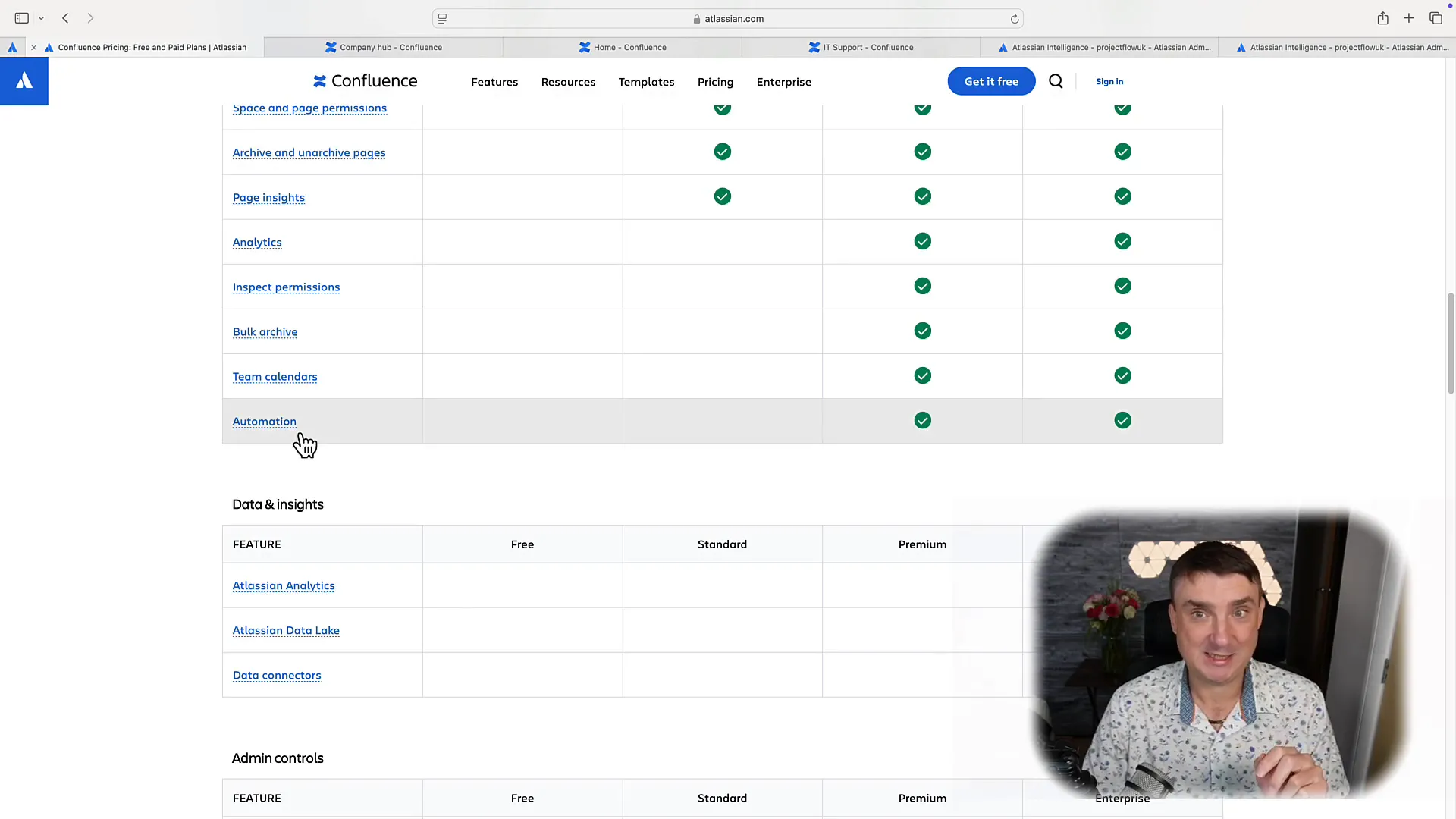Click the presenter webcam video overlay
The height and width of the screenshot is (819, 1456).
pos(1219,654)
